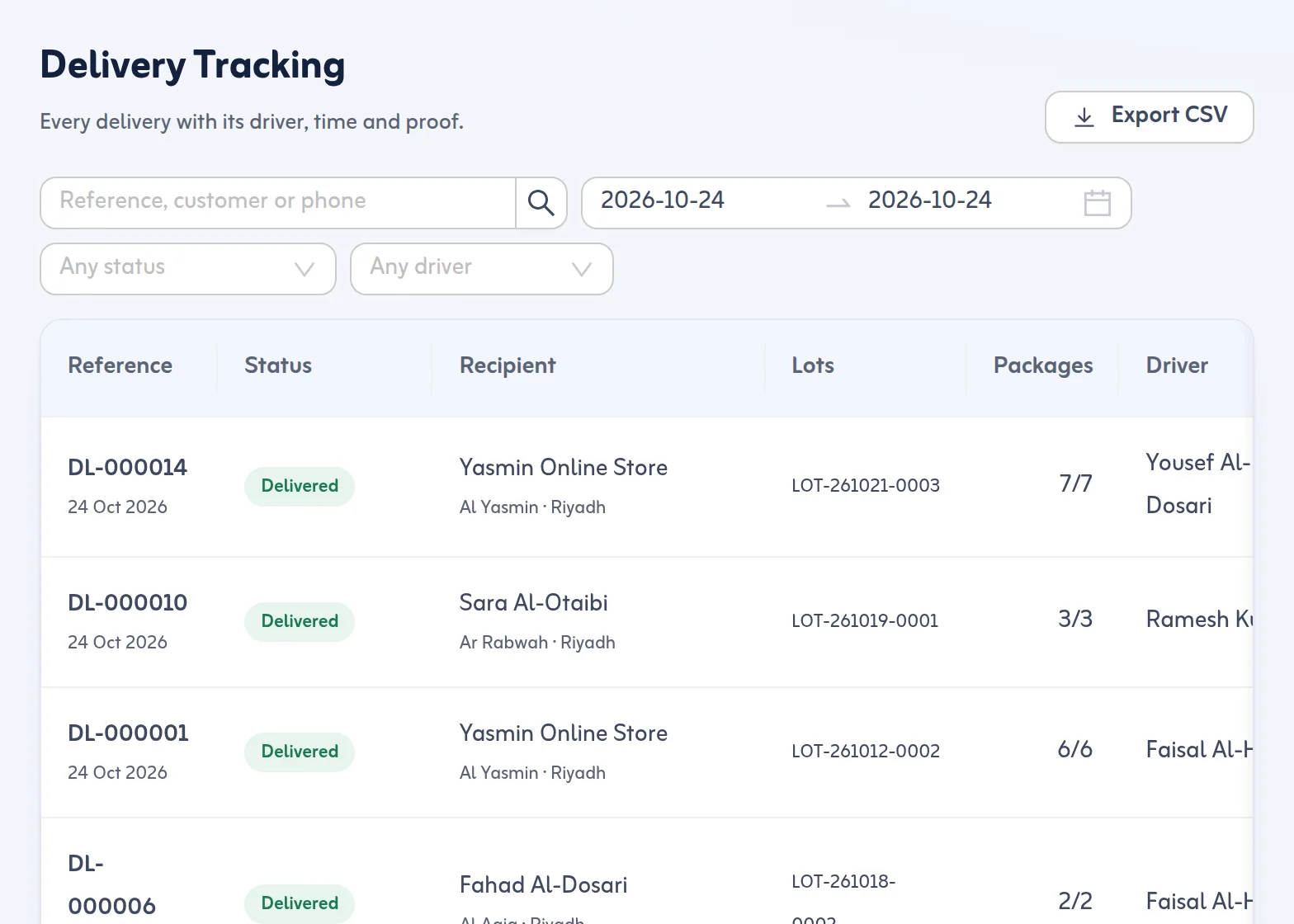Focus the reference, customer or phone search field
This screenshot has width=1294, height=924.
(278, 203)
